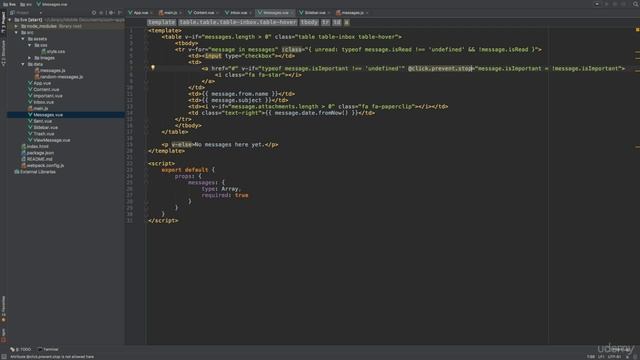Open Trash.vue in the project tree
The height and width of the screenshot is (360, 640).
point(41,134)
